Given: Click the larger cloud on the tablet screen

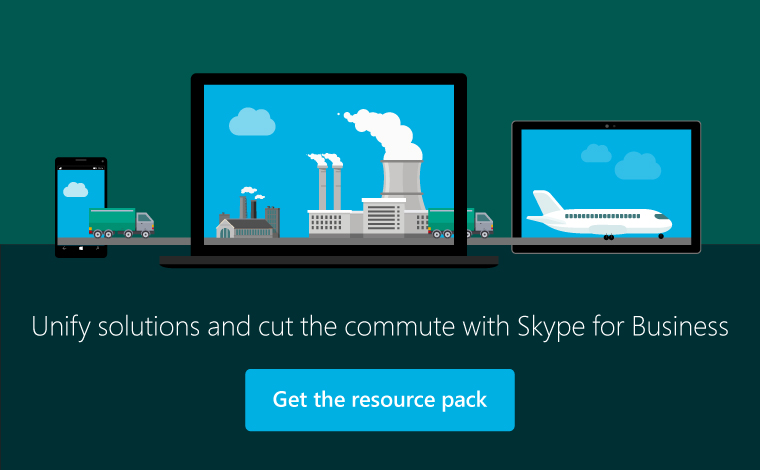Looking at the screenshot, I should (x=637, y=165).
